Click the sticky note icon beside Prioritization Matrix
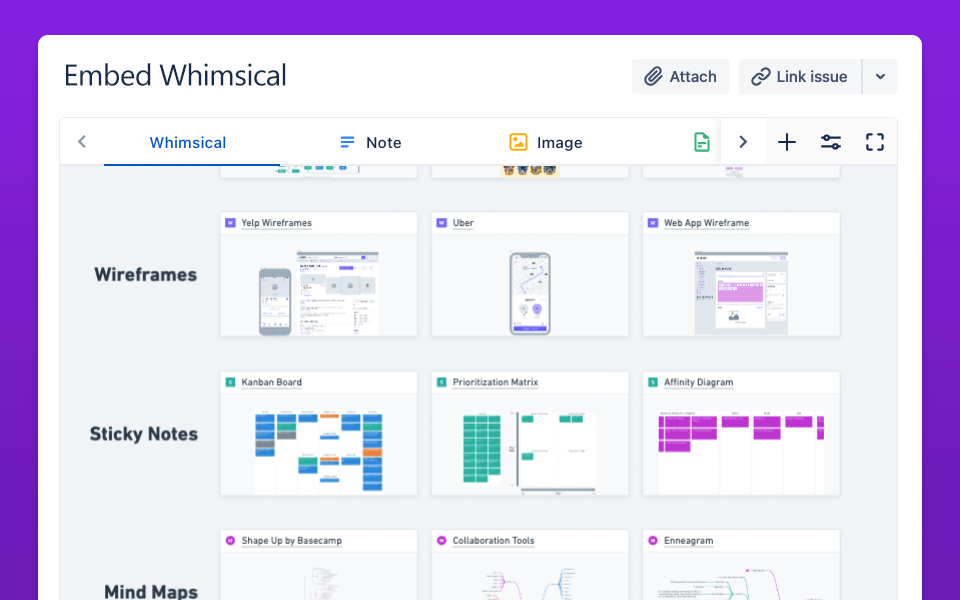The width and height of the screenshot is (960, 600). pos(441,382)
